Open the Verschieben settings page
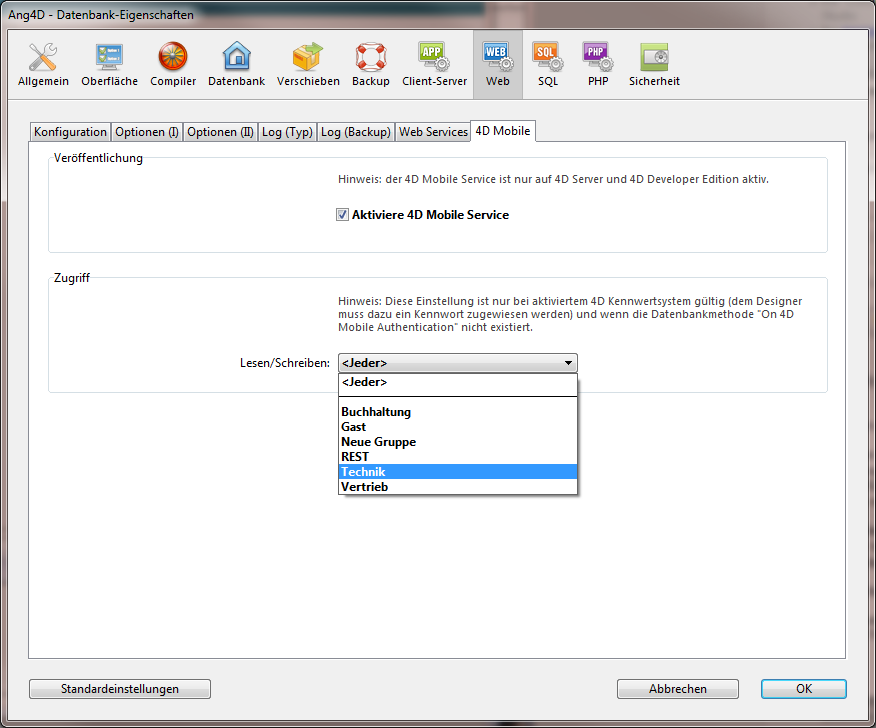This screenshot has height=728, width=876. [x=308, y=65]
